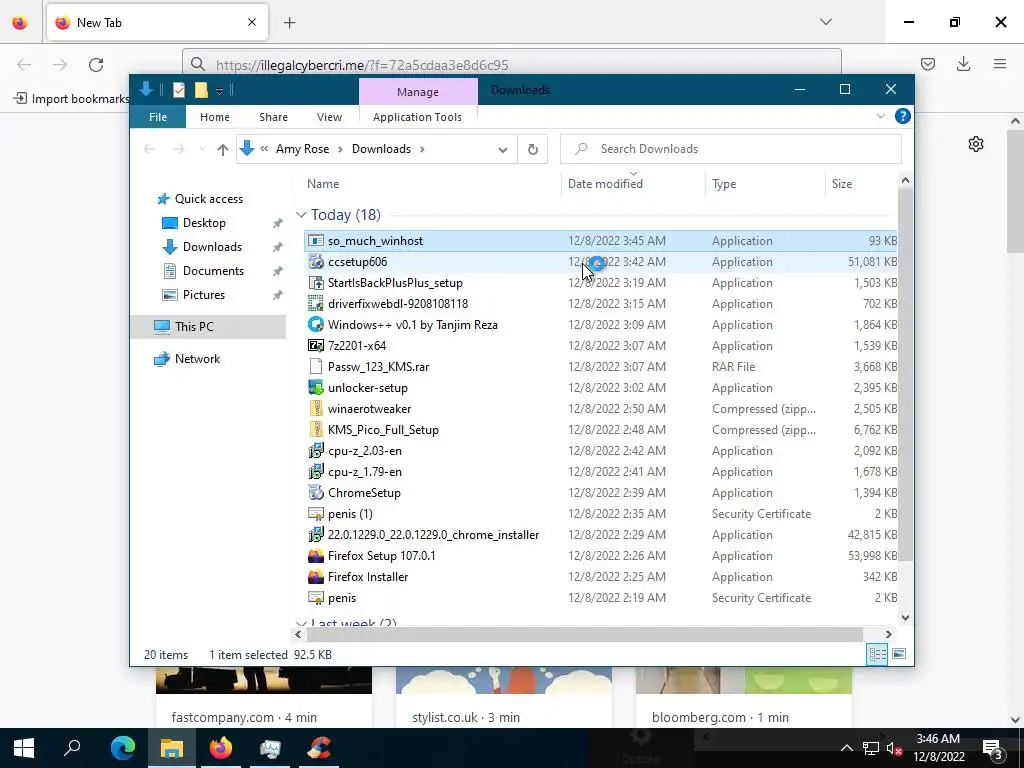Open recent locations dropdown arrow
The width and height of the screenshot is (1024, 768).
(202, 150)
